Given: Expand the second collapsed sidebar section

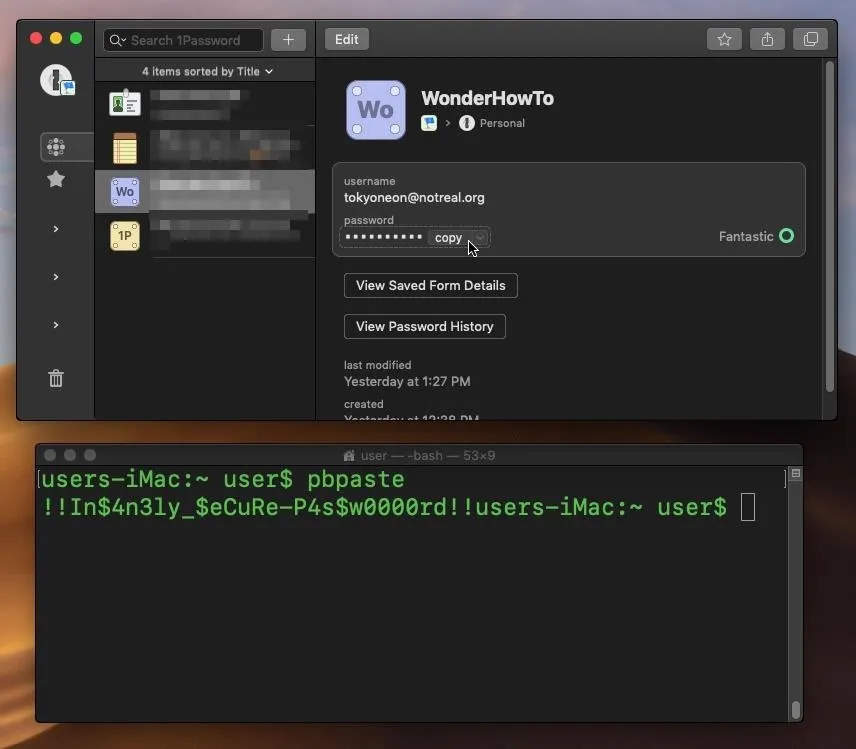Looking at the screenshot, I should pos(56,277).
